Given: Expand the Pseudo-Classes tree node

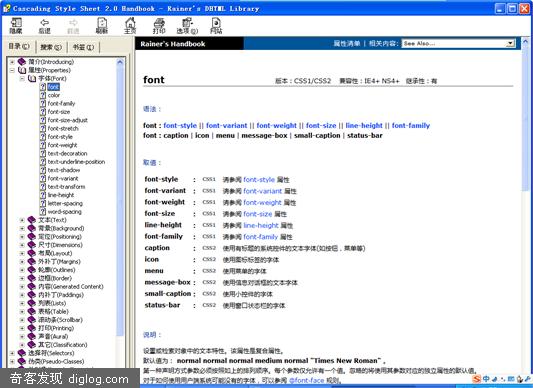Looking at the screenshot, I should (x=12, y=361).
